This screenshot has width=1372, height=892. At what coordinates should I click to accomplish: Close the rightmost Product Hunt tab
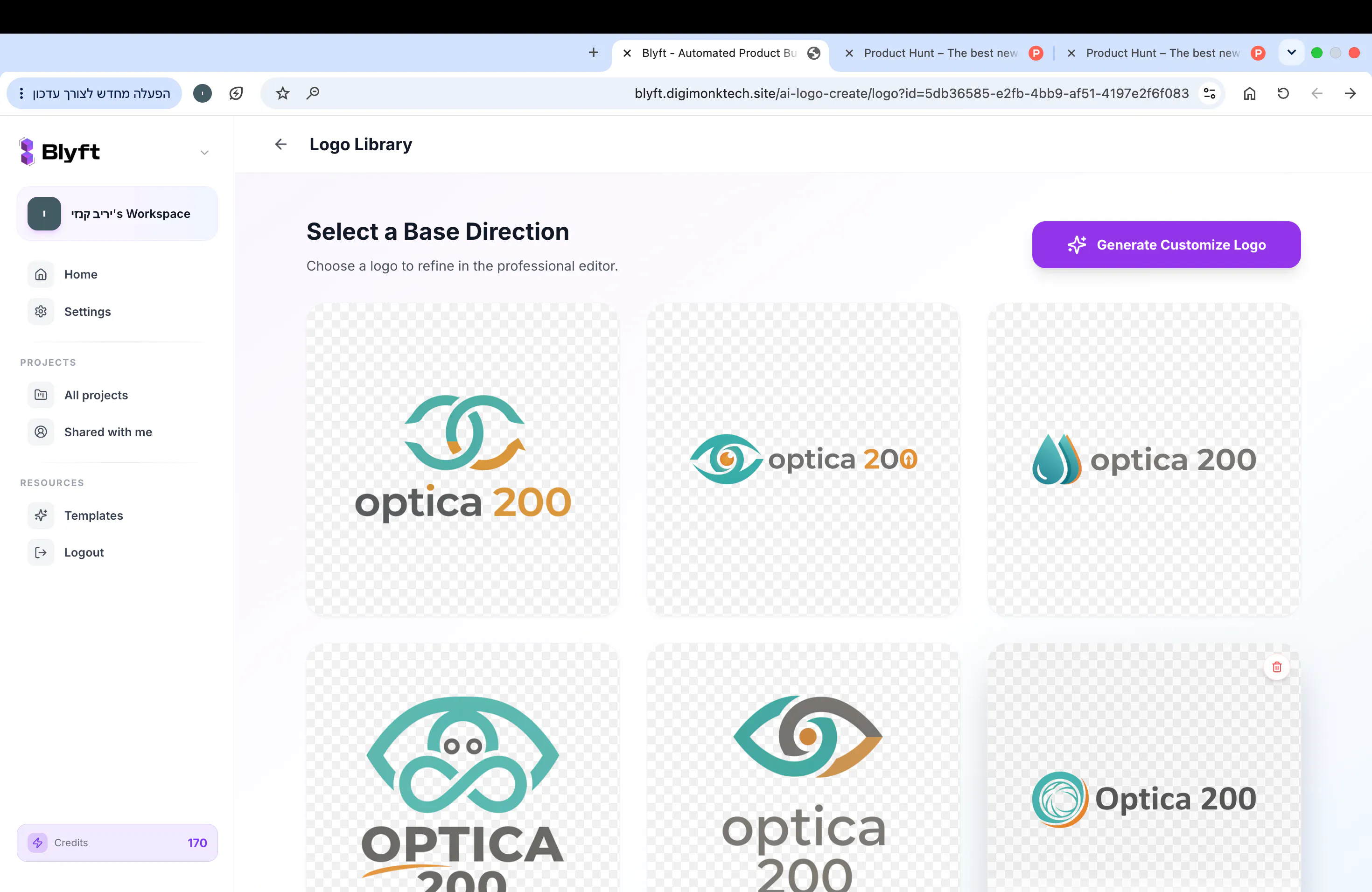click(1071, 53)
